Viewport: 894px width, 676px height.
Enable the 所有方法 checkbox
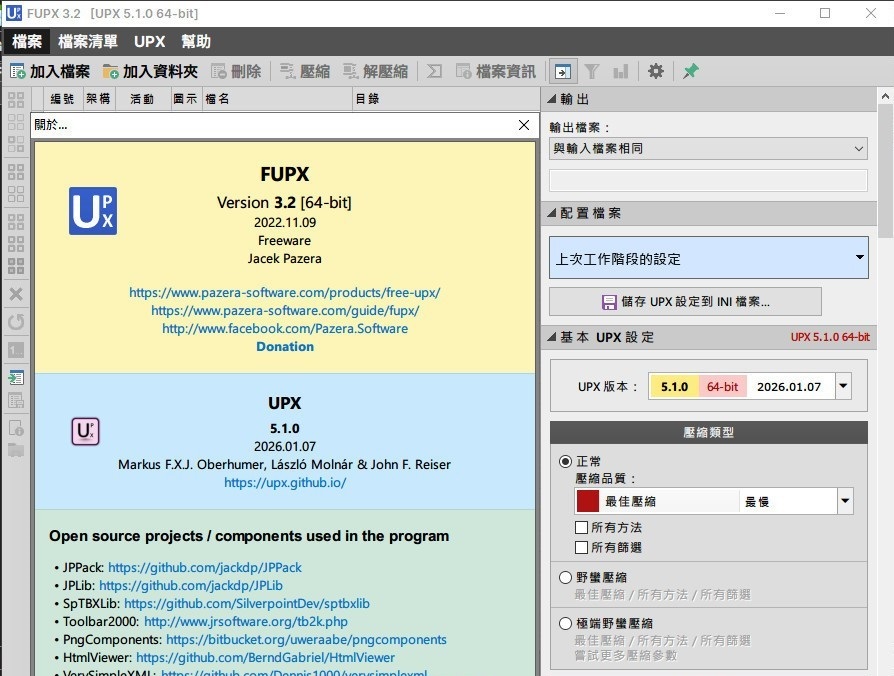pyautogui.click(x=582, y=527)
